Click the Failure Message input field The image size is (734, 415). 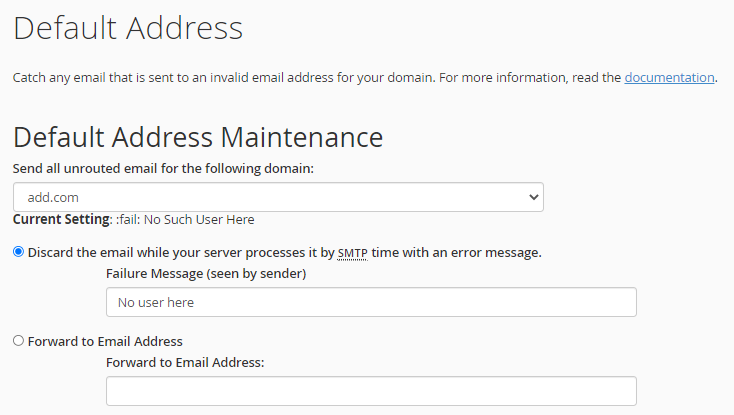point(371,302)
